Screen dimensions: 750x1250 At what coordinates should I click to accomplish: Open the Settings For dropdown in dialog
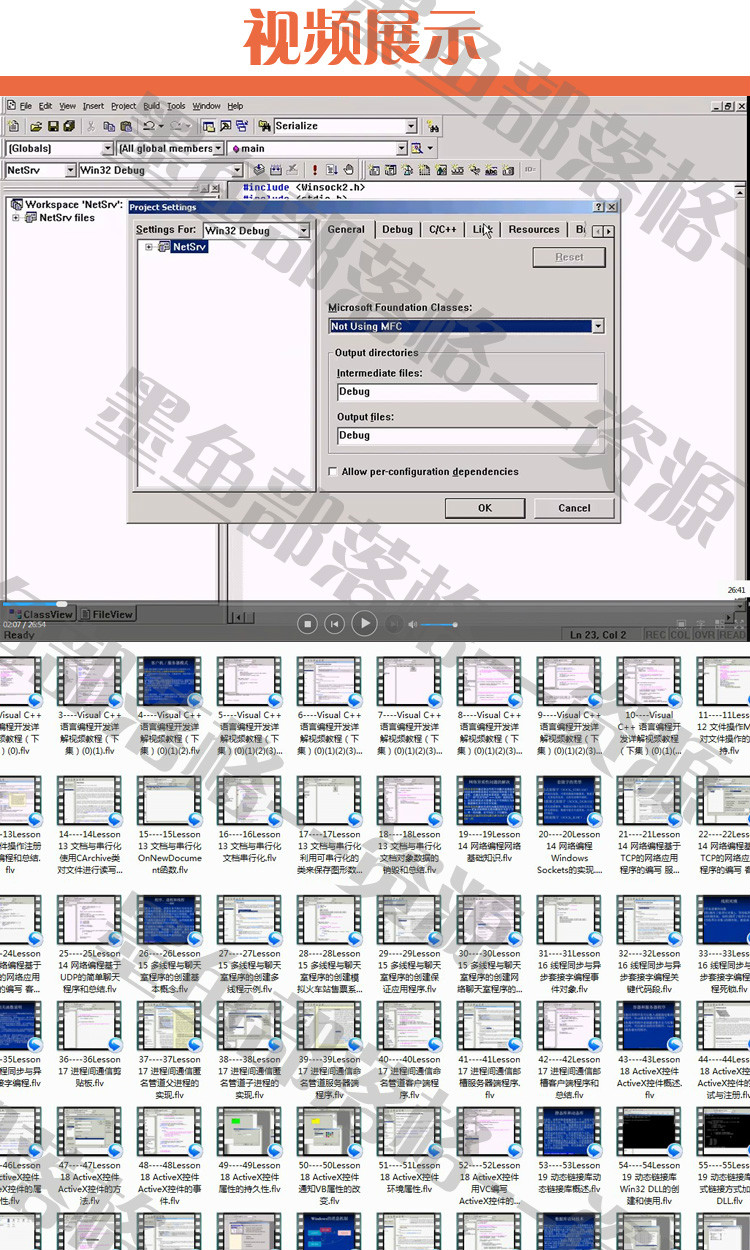click(x=304, y=230)
